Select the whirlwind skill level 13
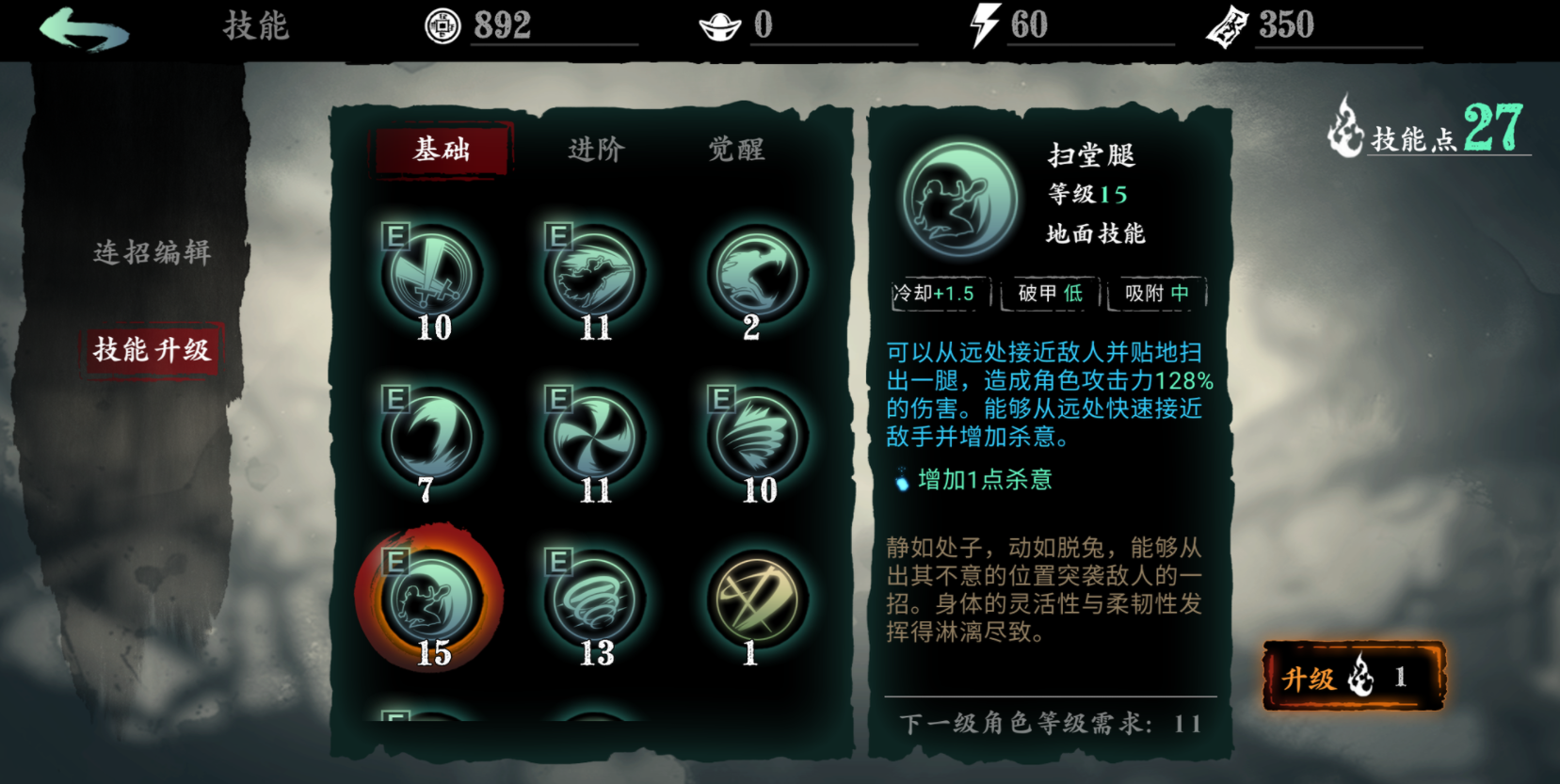This screenshot has width=1560, height=784. 595,599
